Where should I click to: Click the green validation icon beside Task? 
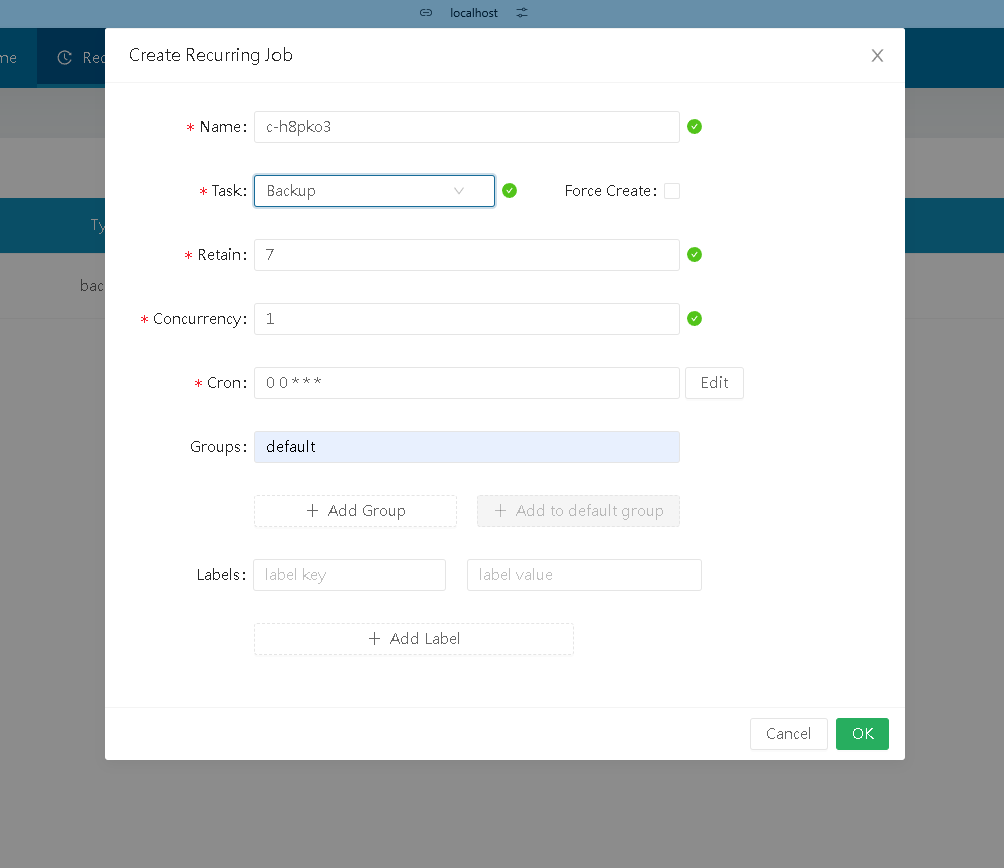[509, 191]
